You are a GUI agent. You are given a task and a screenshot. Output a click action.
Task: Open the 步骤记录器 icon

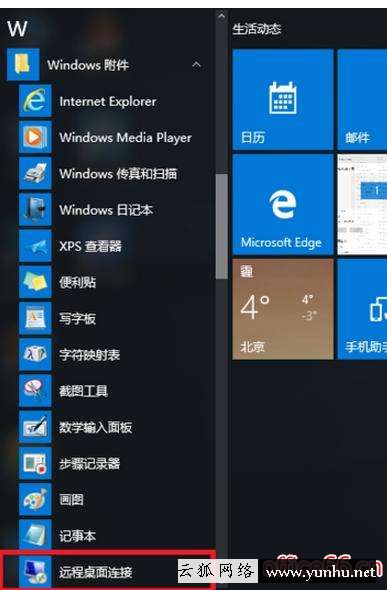pos(35,463)
